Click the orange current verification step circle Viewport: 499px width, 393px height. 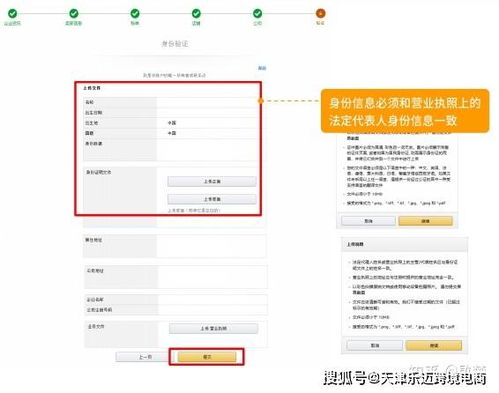pyautogui.click(x=320, y=13)
